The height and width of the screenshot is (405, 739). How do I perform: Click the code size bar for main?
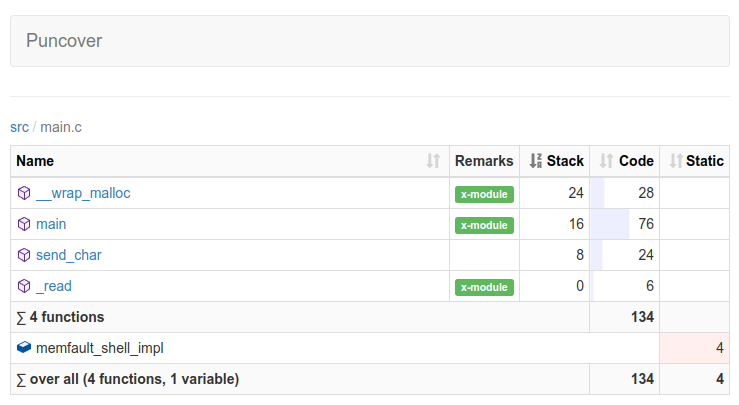coord(610,224)
